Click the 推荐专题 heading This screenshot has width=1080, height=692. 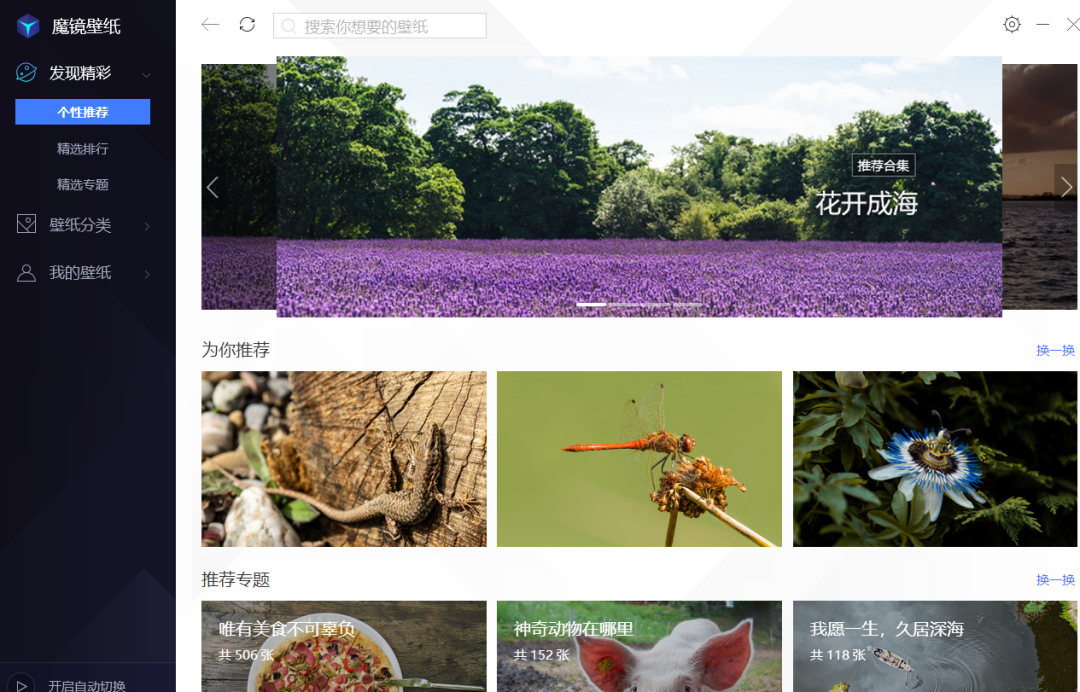[235, 579]
